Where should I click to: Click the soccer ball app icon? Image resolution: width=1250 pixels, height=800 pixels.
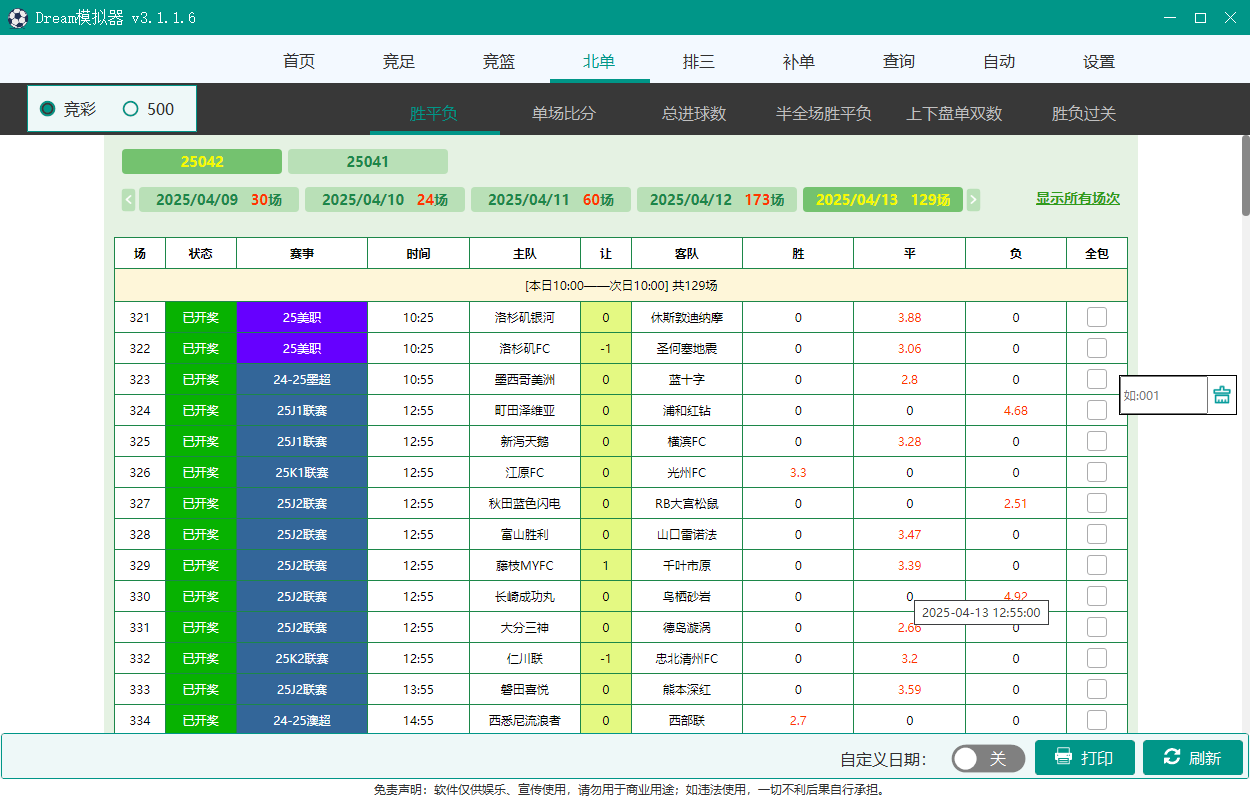pyautogui.click(x=17, y=18)
